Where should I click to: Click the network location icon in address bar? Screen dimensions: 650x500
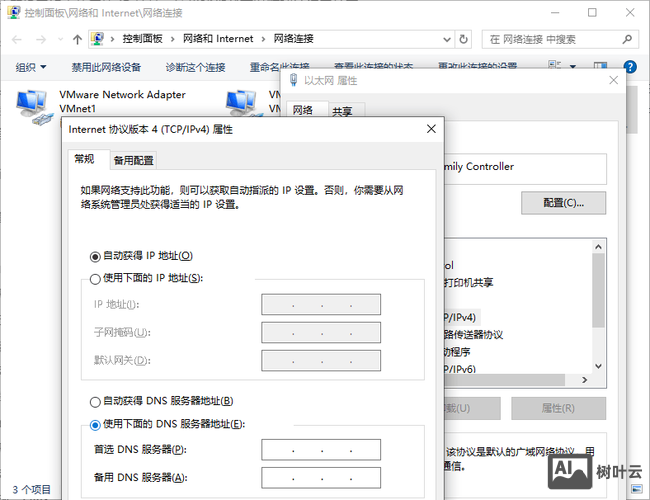tap(97, 39)
